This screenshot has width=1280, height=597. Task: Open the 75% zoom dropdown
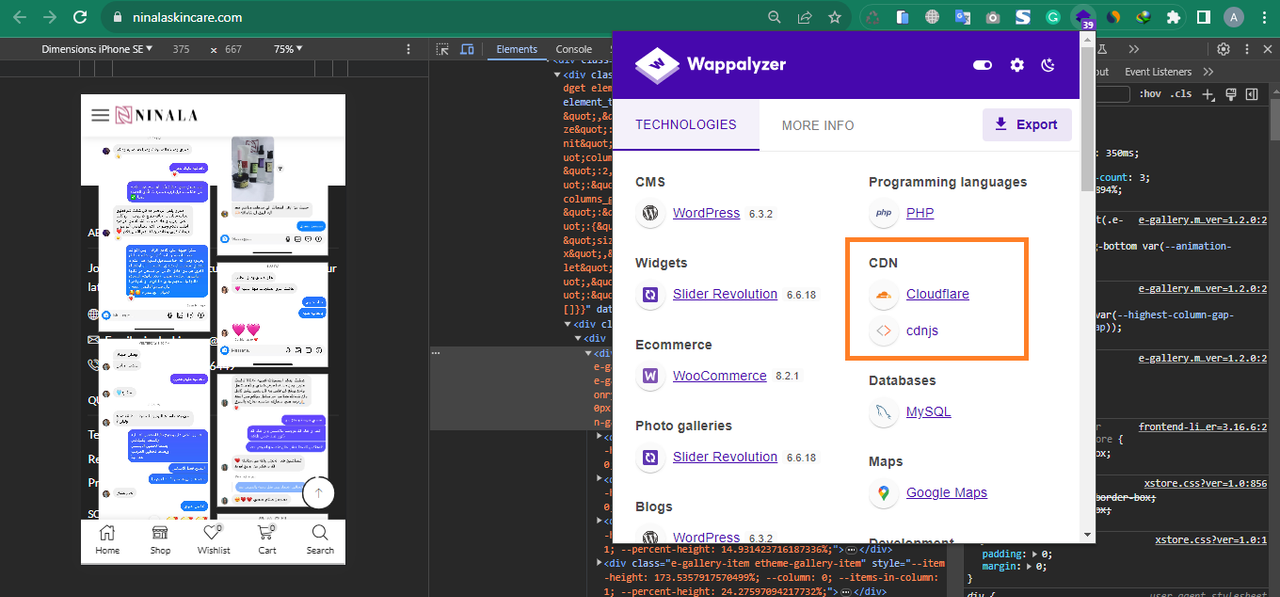[288, 49]
